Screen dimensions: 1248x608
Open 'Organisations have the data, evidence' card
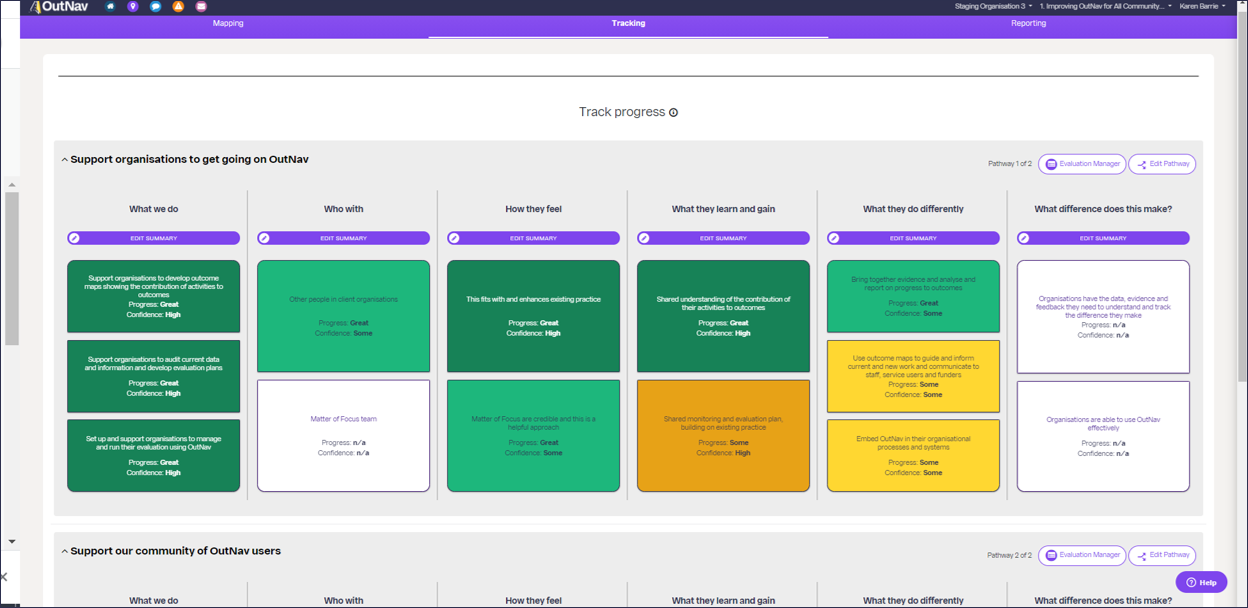pyautogui.click(x=1104, y=316)
